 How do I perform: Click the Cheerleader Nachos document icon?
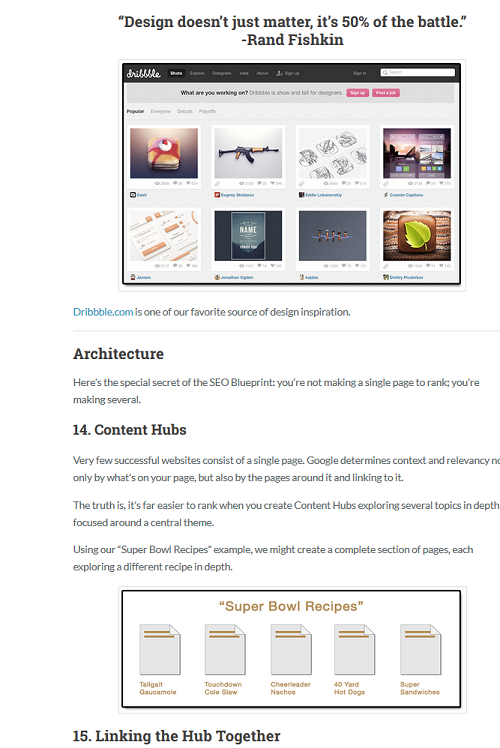[x=291, y=649]
